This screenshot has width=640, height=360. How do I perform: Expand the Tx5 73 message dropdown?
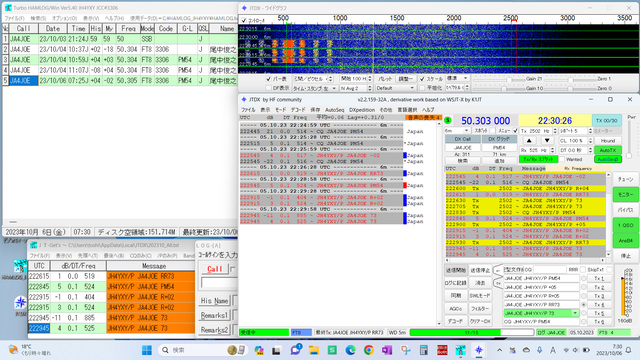(575, 313)
